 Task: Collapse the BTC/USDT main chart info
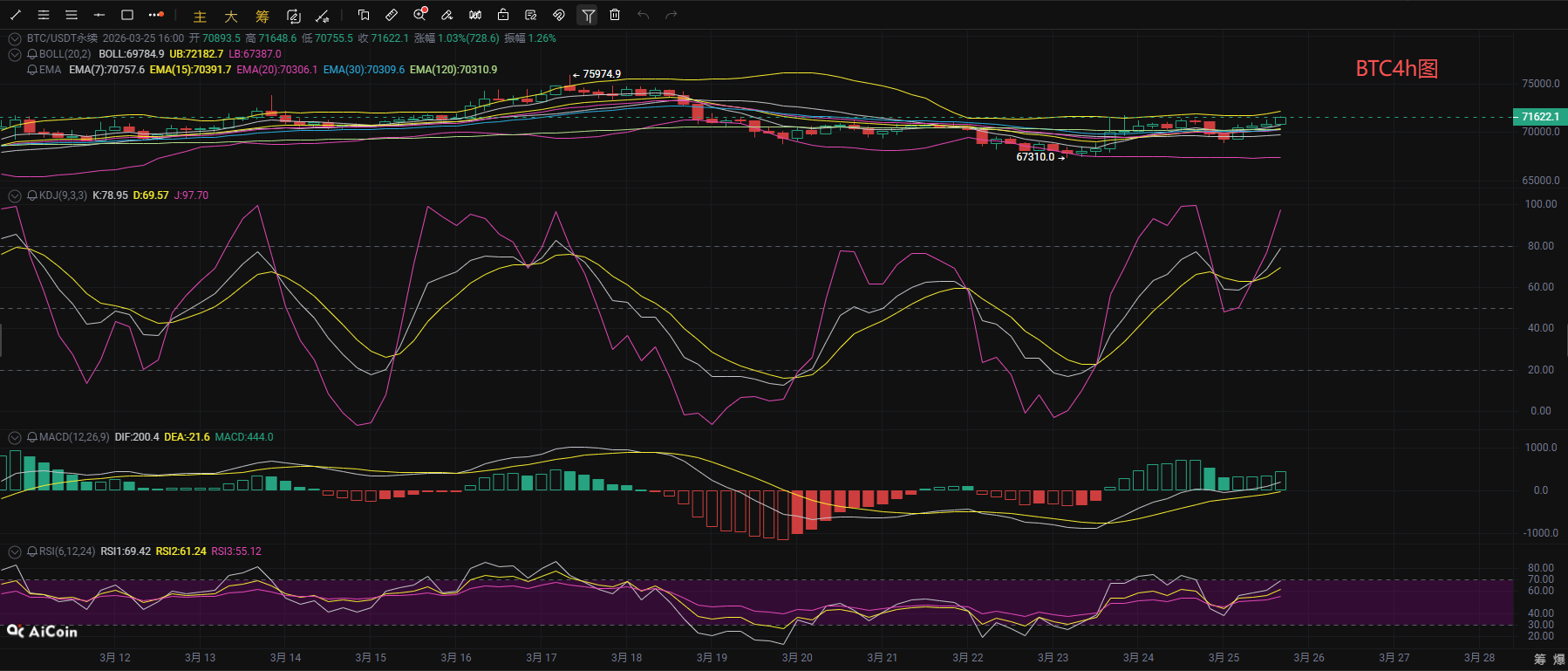click(x=15, y=38)
